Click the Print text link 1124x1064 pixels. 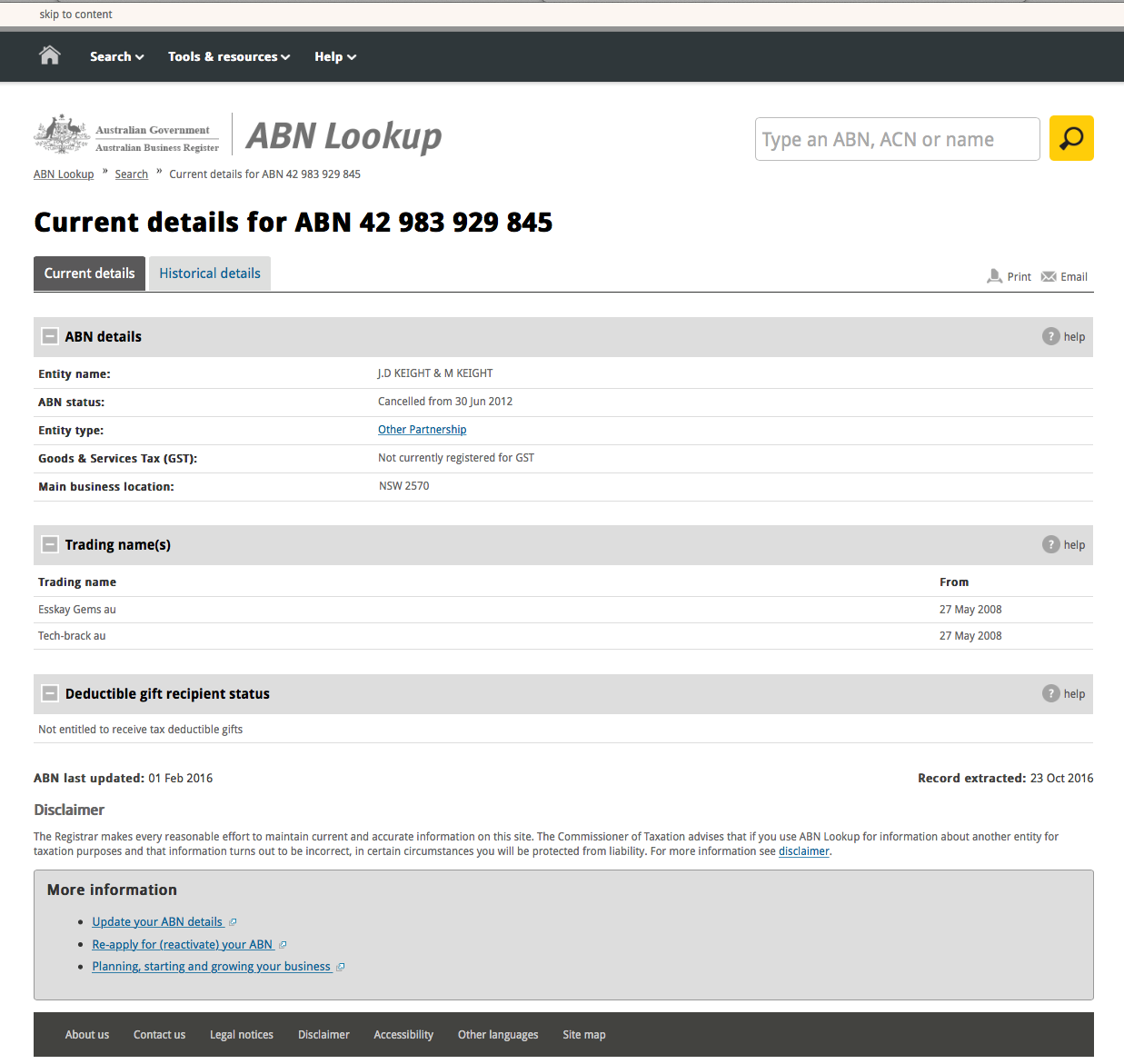click(x=1020, y=277)
